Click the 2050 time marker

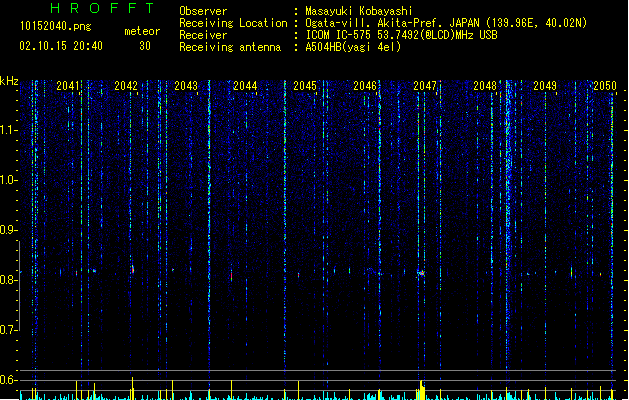[x=605, y=86]
